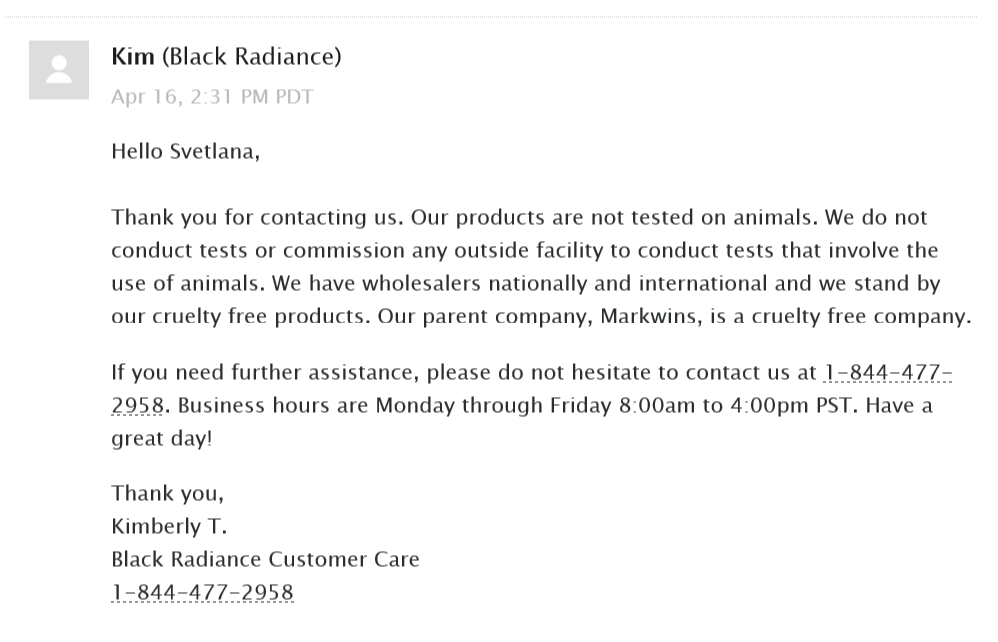Click the sender name Kim

pyautogui.click(x=132, y=57)
